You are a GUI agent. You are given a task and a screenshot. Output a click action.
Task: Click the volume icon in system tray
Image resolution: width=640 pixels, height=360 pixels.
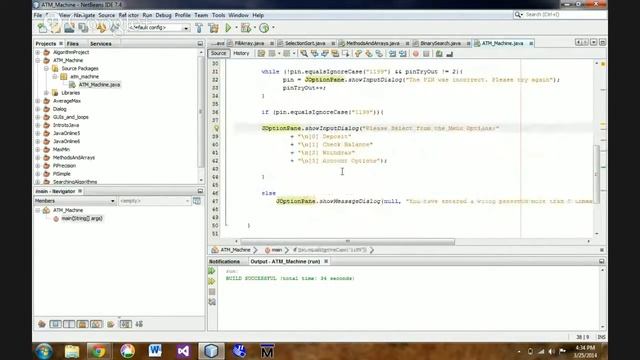[x=551, y=351]
